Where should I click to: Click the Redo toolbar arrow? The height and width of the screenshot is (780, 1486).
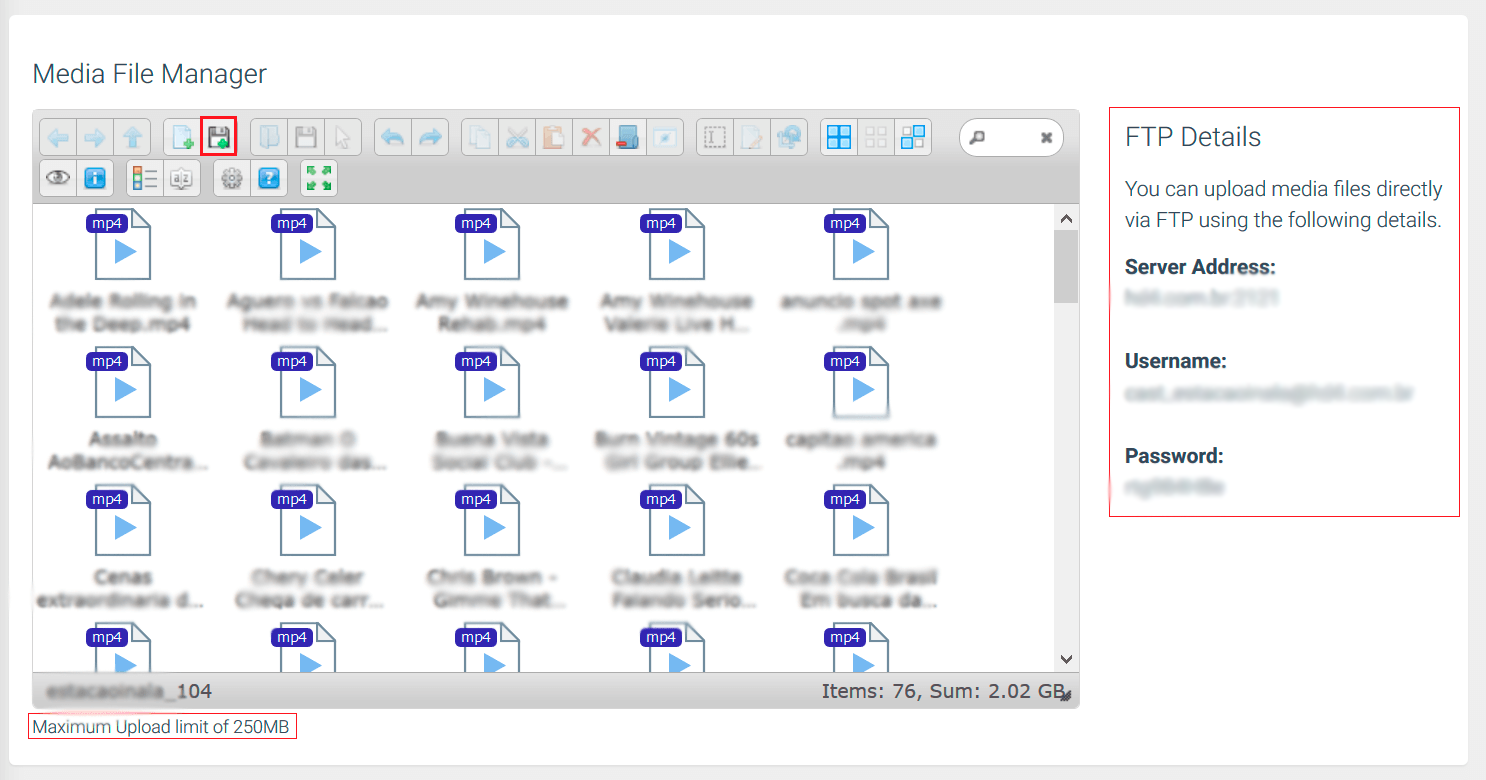[x=430, y=137]
